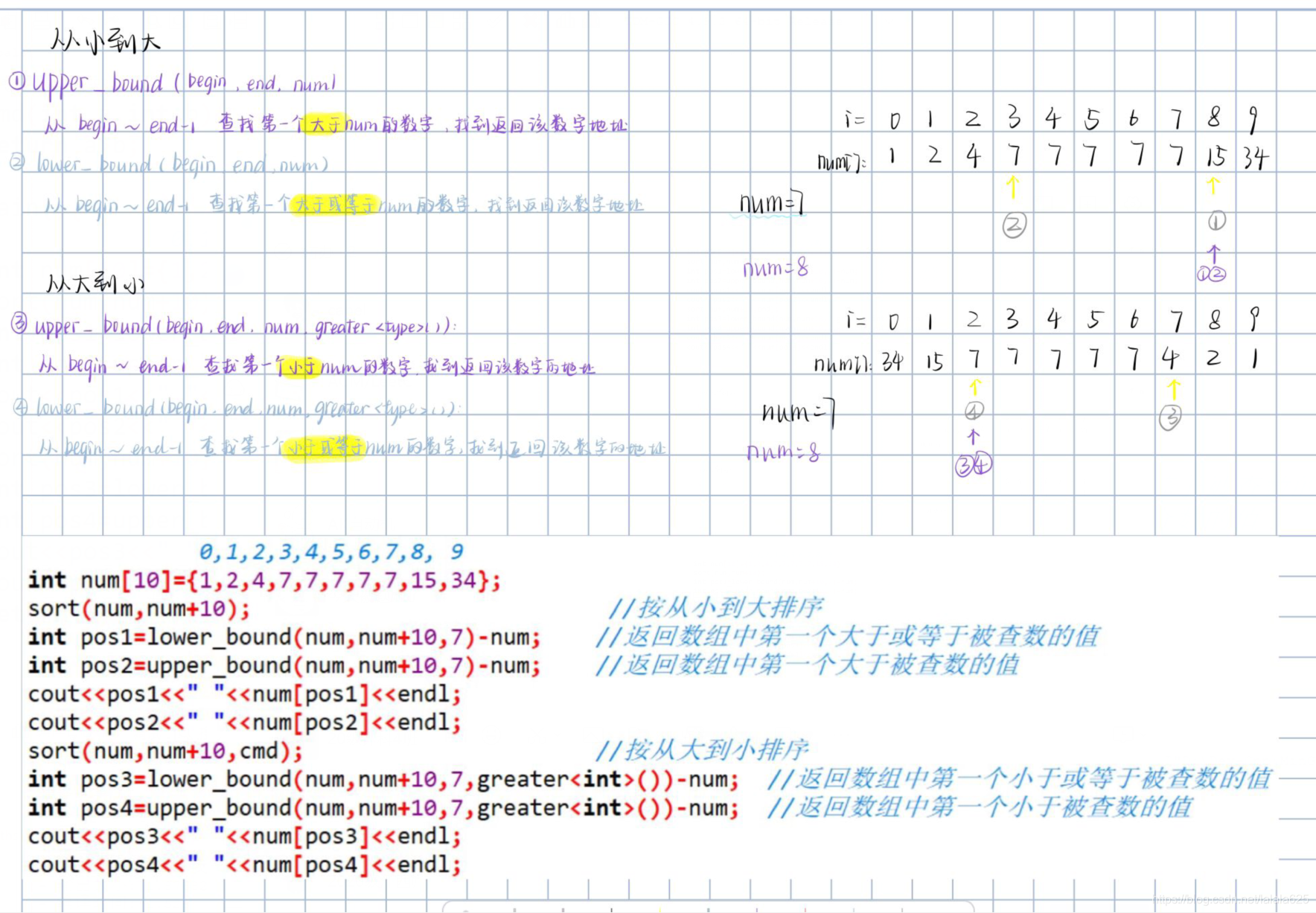Click the yellow-highlighted 小于 in note ③
This screenshot has width=1316, height=913.
click(301, 367)
